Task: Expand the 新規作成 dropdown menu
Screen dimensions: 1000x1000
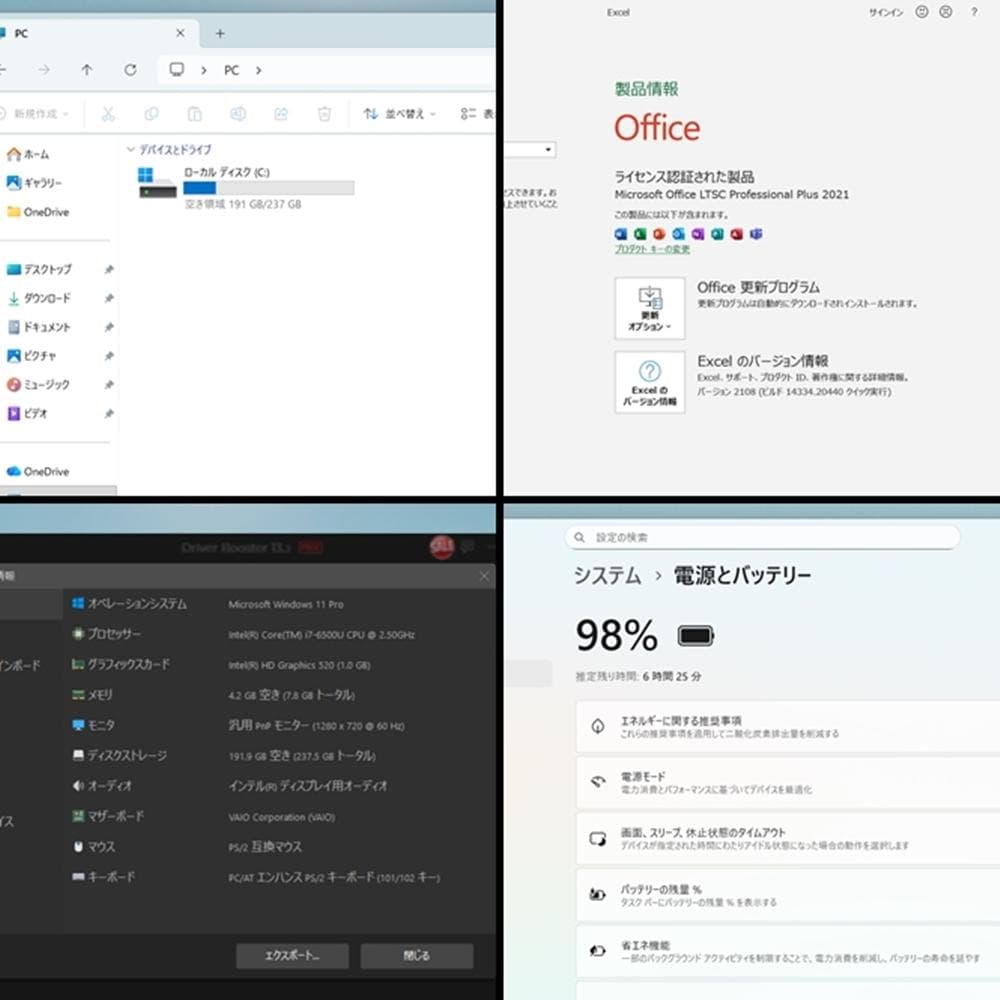Action: pos(37,114)
